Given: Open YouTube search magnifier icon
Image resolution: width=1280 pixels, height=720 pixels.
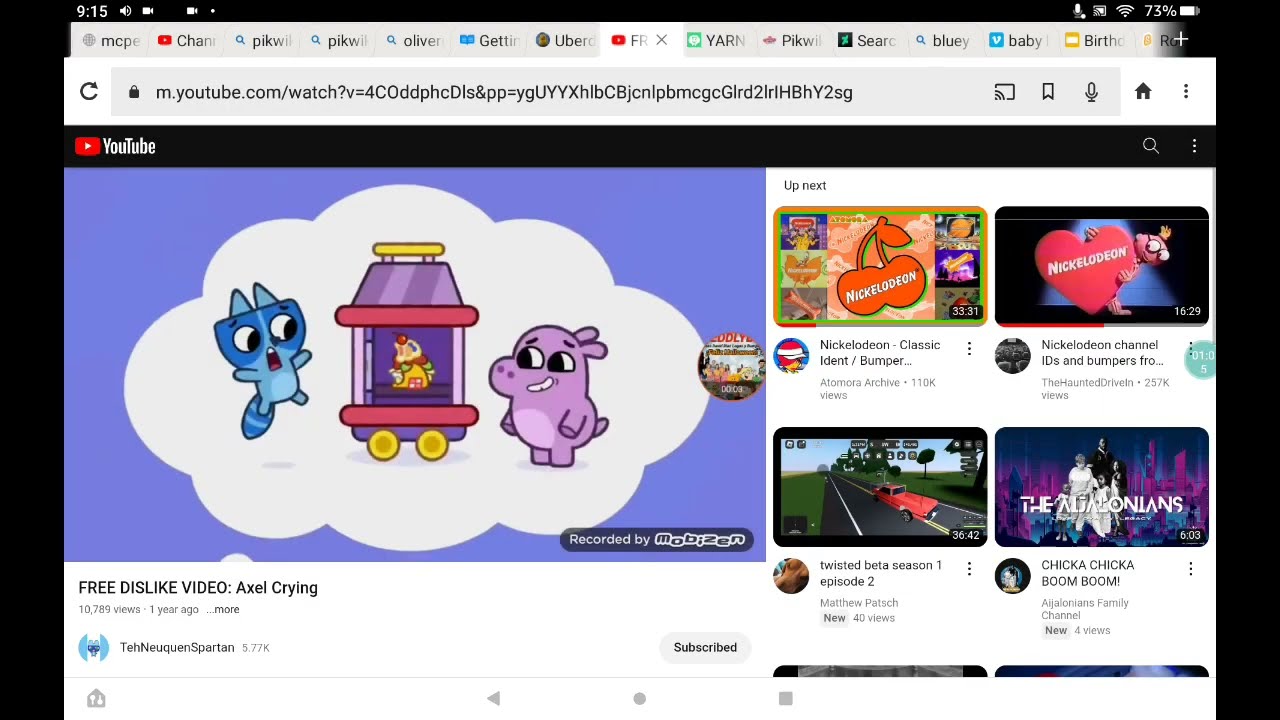Looking at the screenshot, I should [x=1151, y=146].
